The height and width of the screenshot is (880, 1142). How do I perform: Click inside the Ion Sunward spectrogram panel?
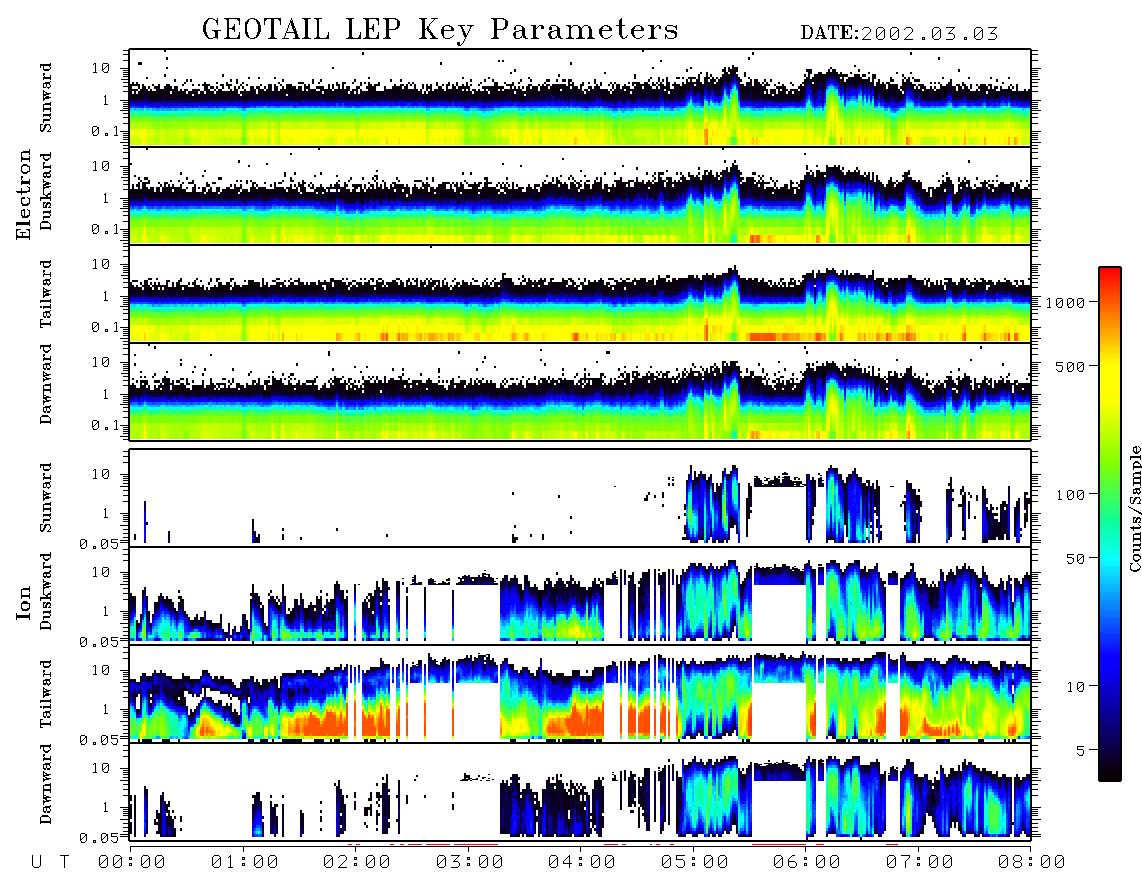pyautogui.click(x=580, y=498)
